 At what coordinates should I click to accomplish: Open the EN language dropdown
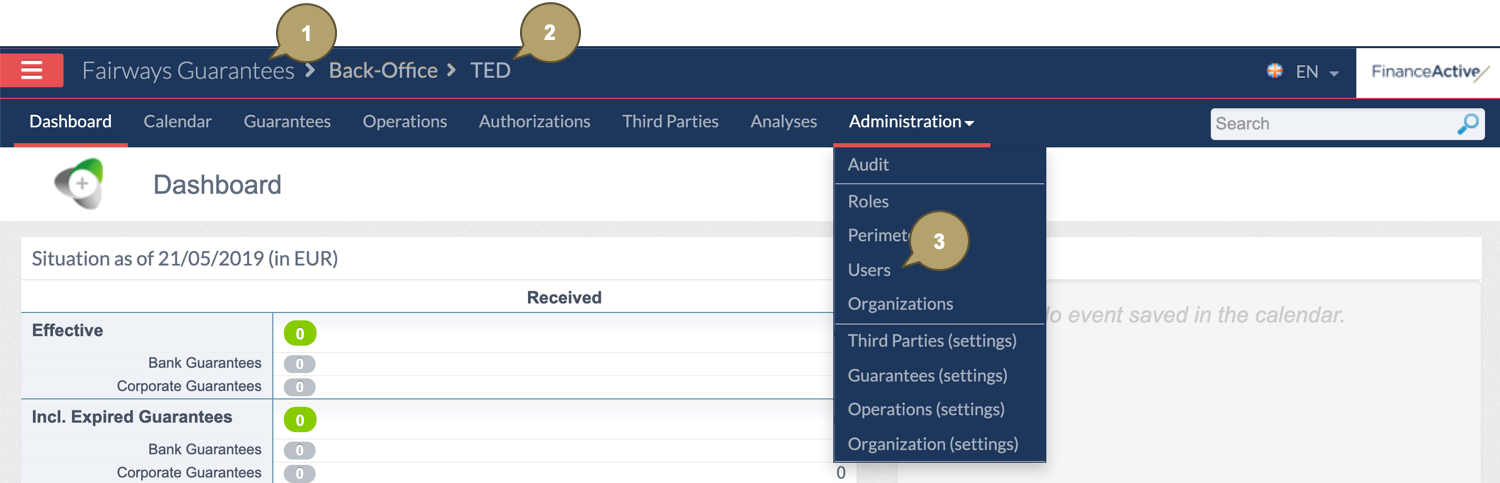tap(1317, 72)
